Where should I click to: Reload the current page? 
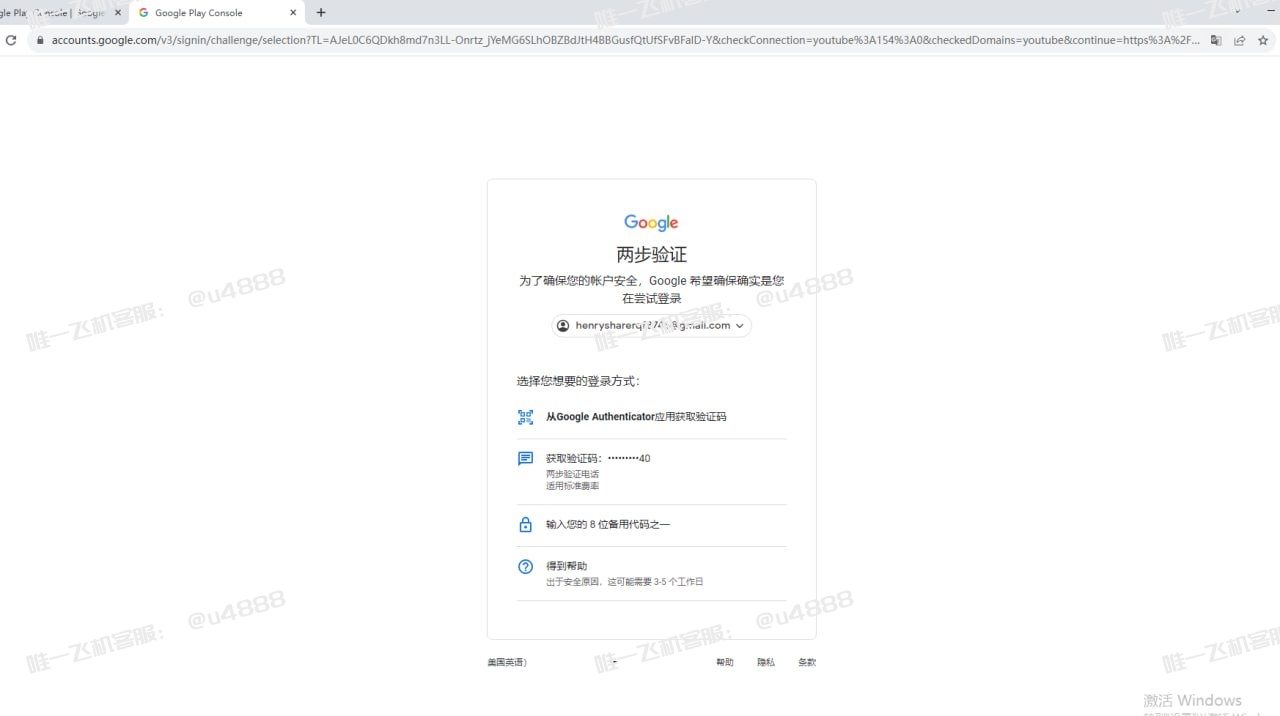[x=10, y=40]
